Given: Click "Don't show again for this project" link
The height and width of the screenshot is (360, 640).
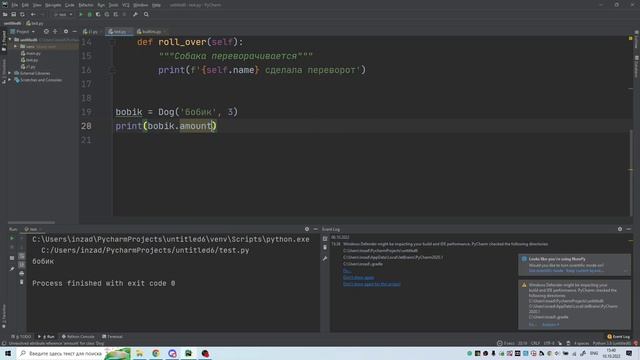Looking at the screenshot, I should coord(371,284).
